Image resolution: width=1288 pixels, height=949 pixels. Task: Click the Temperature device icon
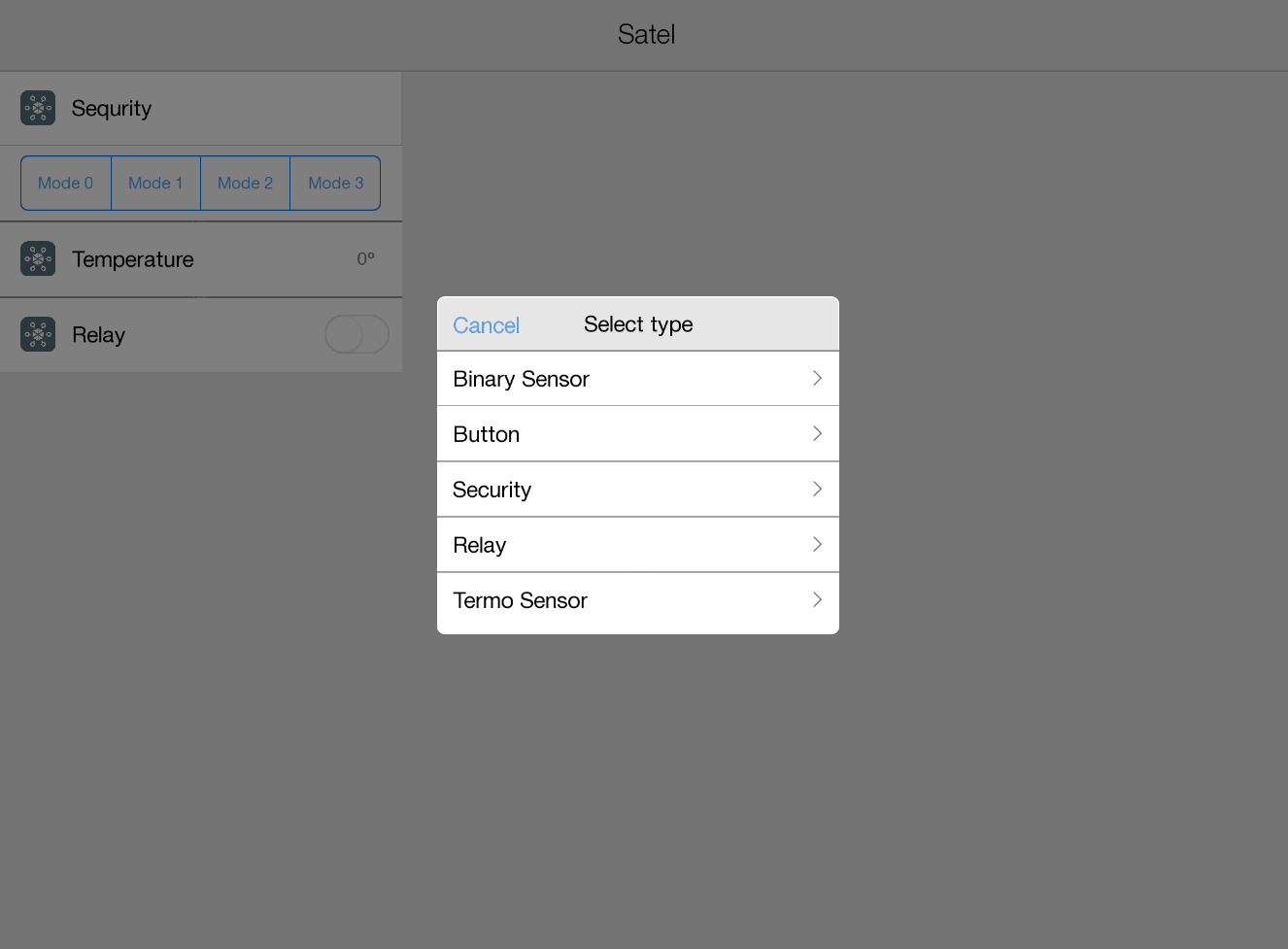tap(38, 259)
